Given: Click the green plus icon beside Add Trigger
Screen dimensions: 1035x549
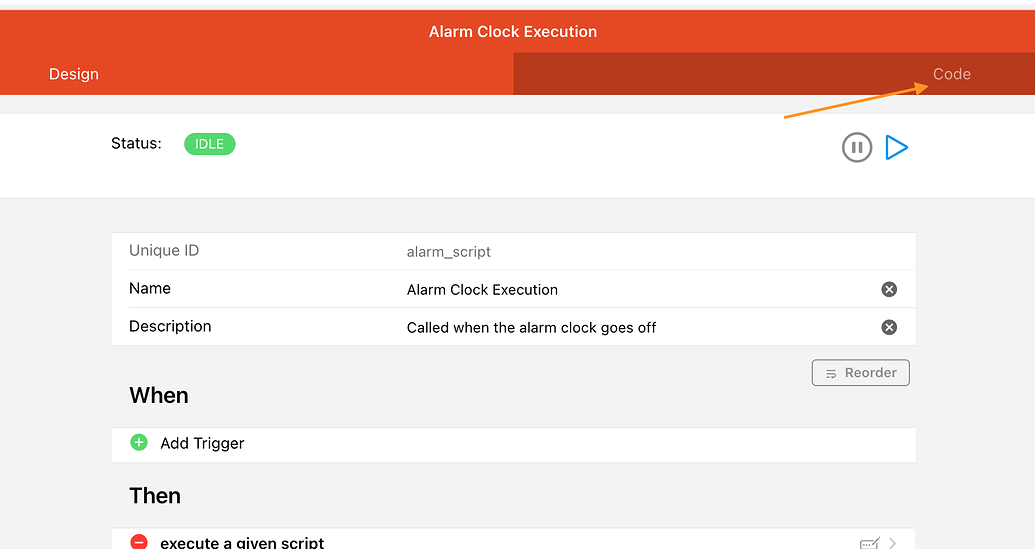Looking at the screenshot, I should (139, 442).
